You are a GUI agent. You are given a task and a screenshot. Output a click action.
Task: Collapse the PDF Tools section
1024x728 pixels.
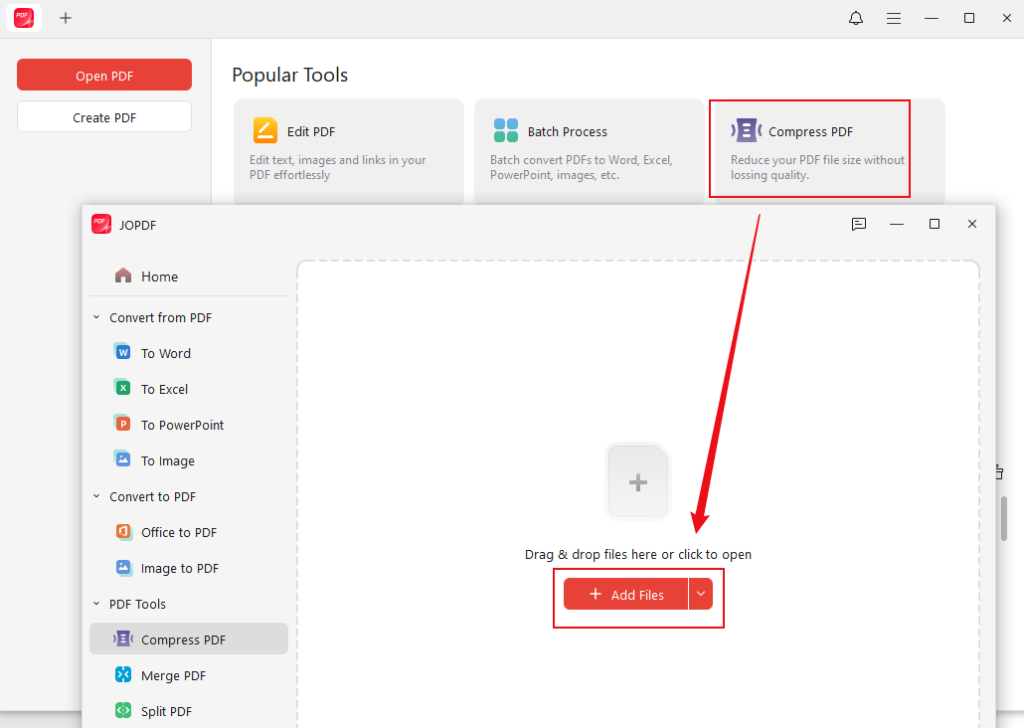(96, 604)
